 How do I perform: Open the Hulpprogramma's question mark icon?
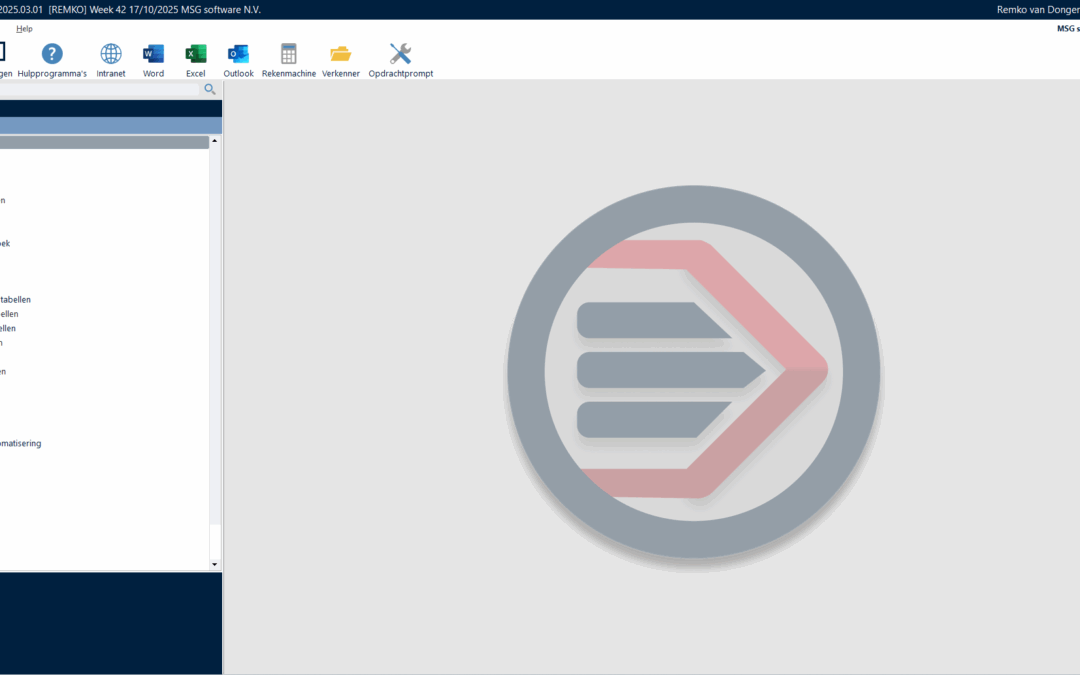tap(52, 54)
